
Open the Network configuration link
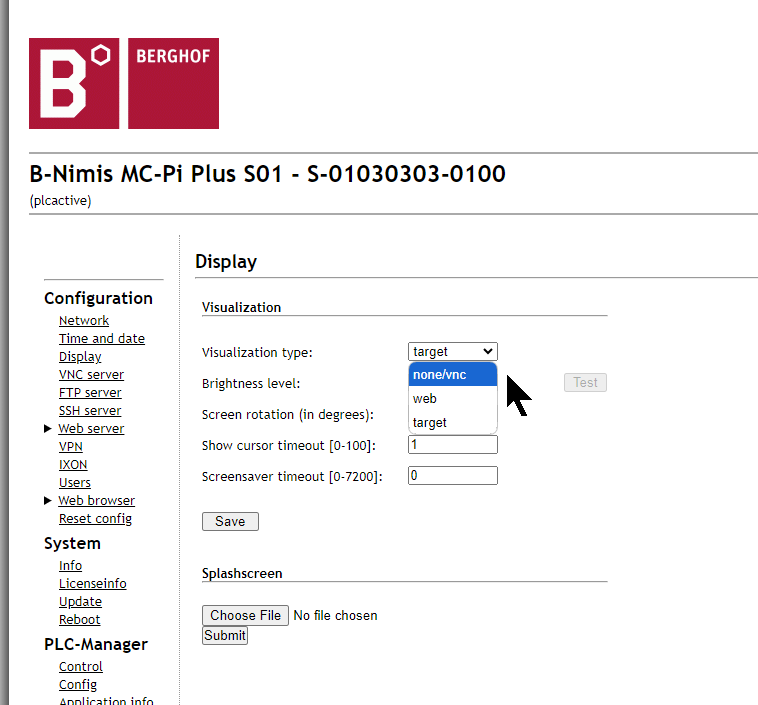84,321
